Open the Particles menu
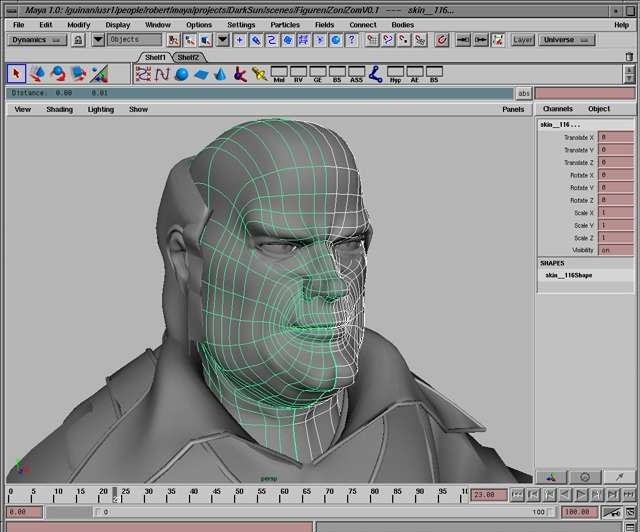The height and width of the screenshot is (532, 640). pyautogui.click(x=285, y=24)
